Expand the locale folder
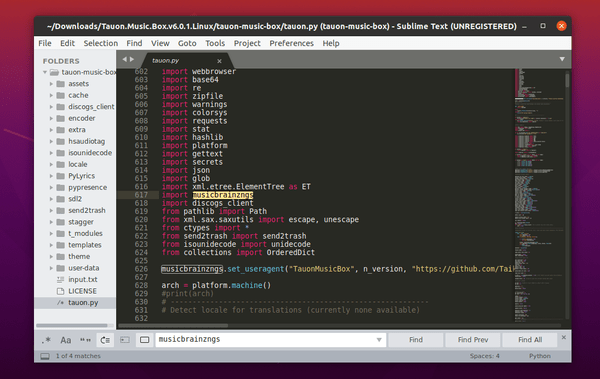The width and height of the screenshot is (600, 379). click(51, 164)
